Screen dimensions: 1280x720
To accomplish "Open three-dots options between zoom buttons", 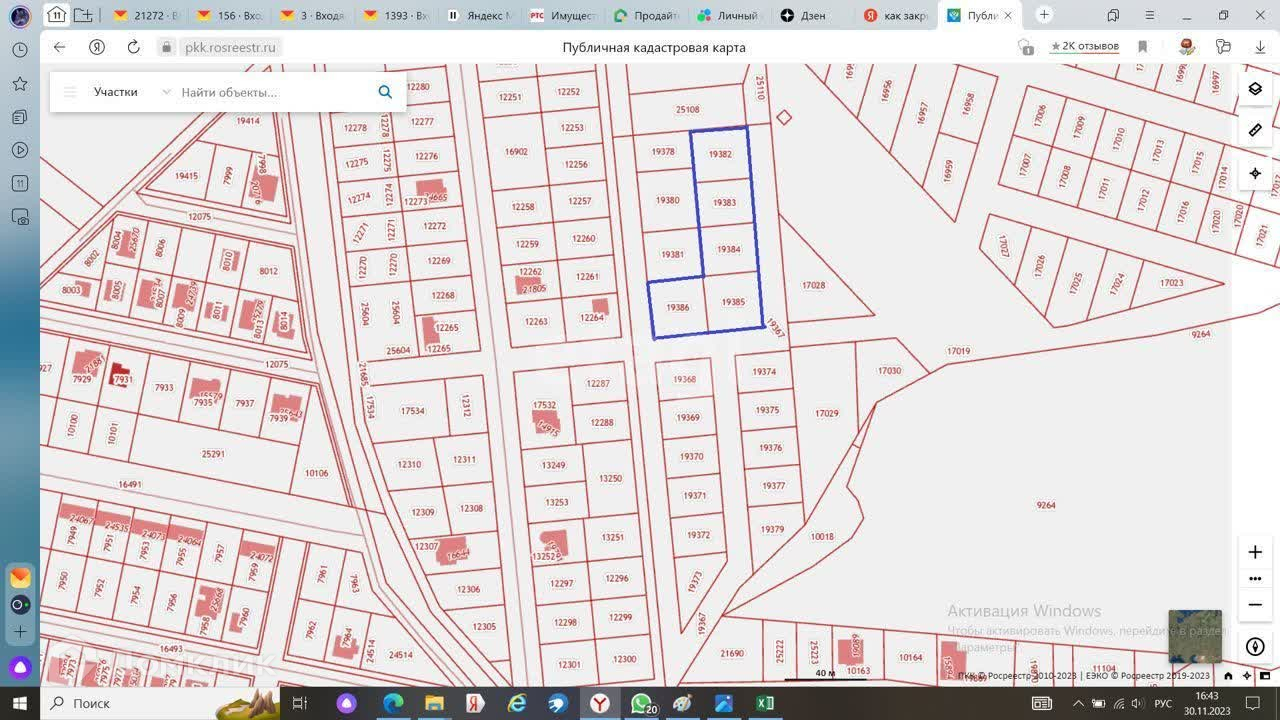I will [1255, 579].
